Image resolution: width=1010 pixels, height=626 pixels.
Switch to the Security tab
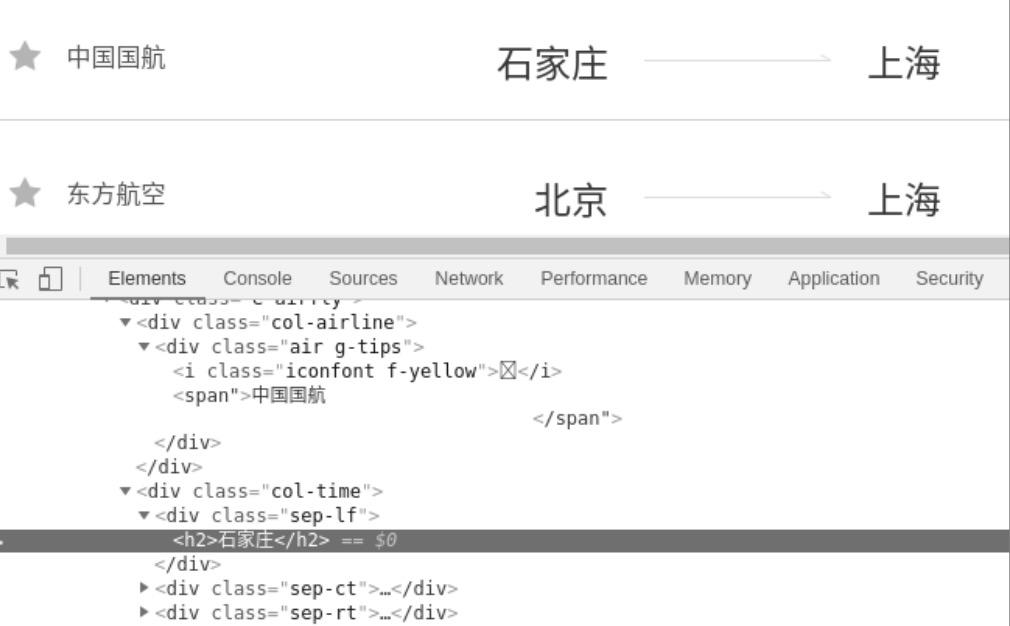948,279
